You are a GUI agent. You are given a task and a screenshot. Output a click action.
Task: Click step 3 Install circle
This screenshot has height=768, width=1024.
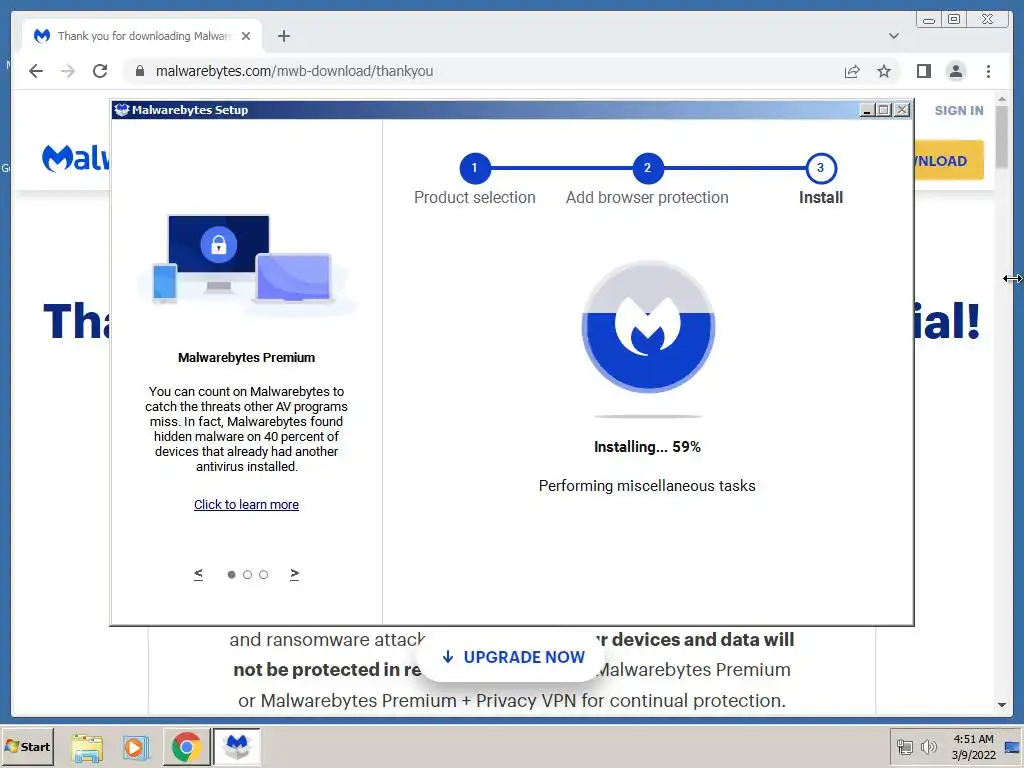[821, 168]
